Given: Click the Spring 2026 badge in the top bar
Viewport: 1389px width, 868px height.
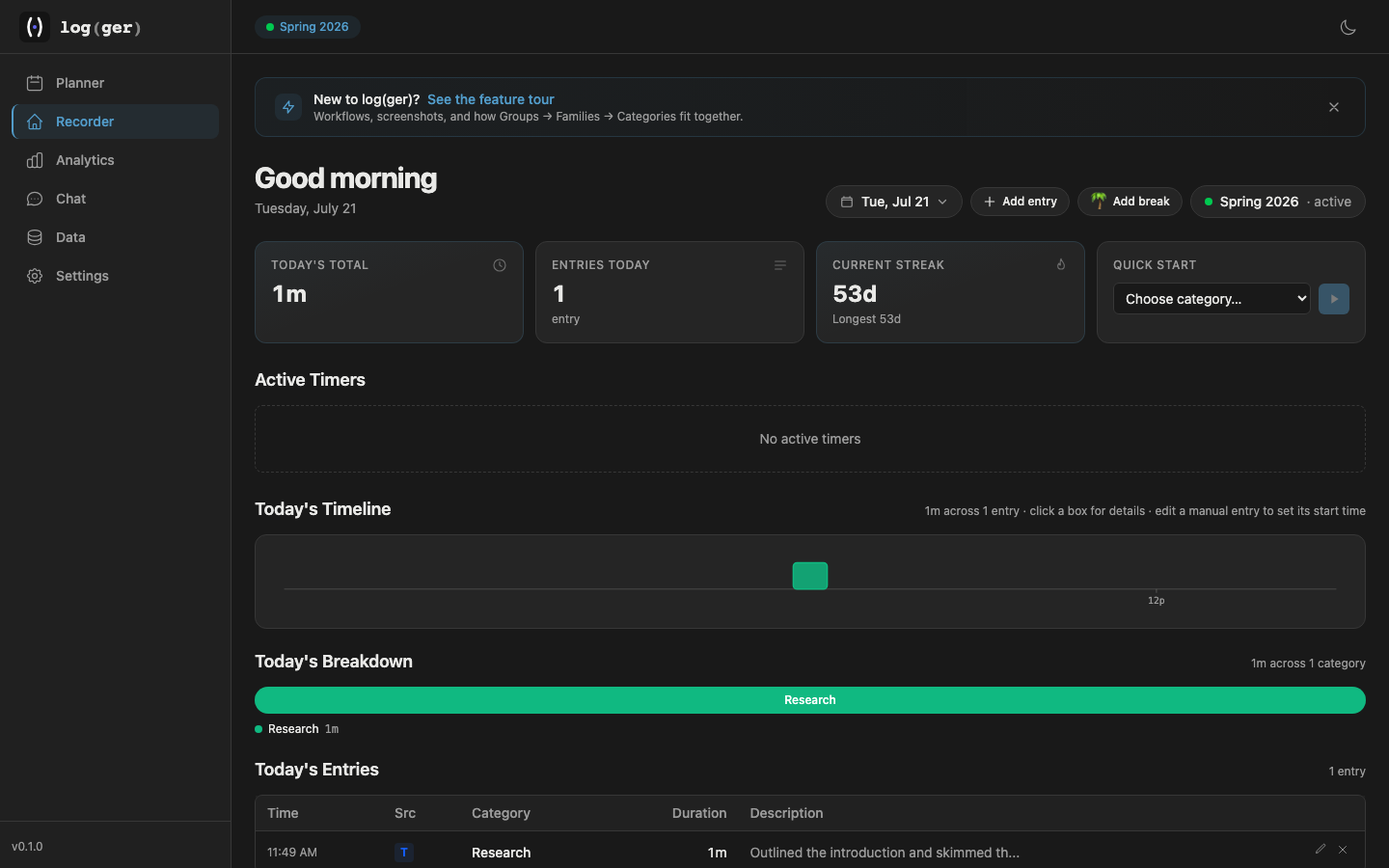Looking at the screenshot, I should pyautogui.click(x=308, y=27).
